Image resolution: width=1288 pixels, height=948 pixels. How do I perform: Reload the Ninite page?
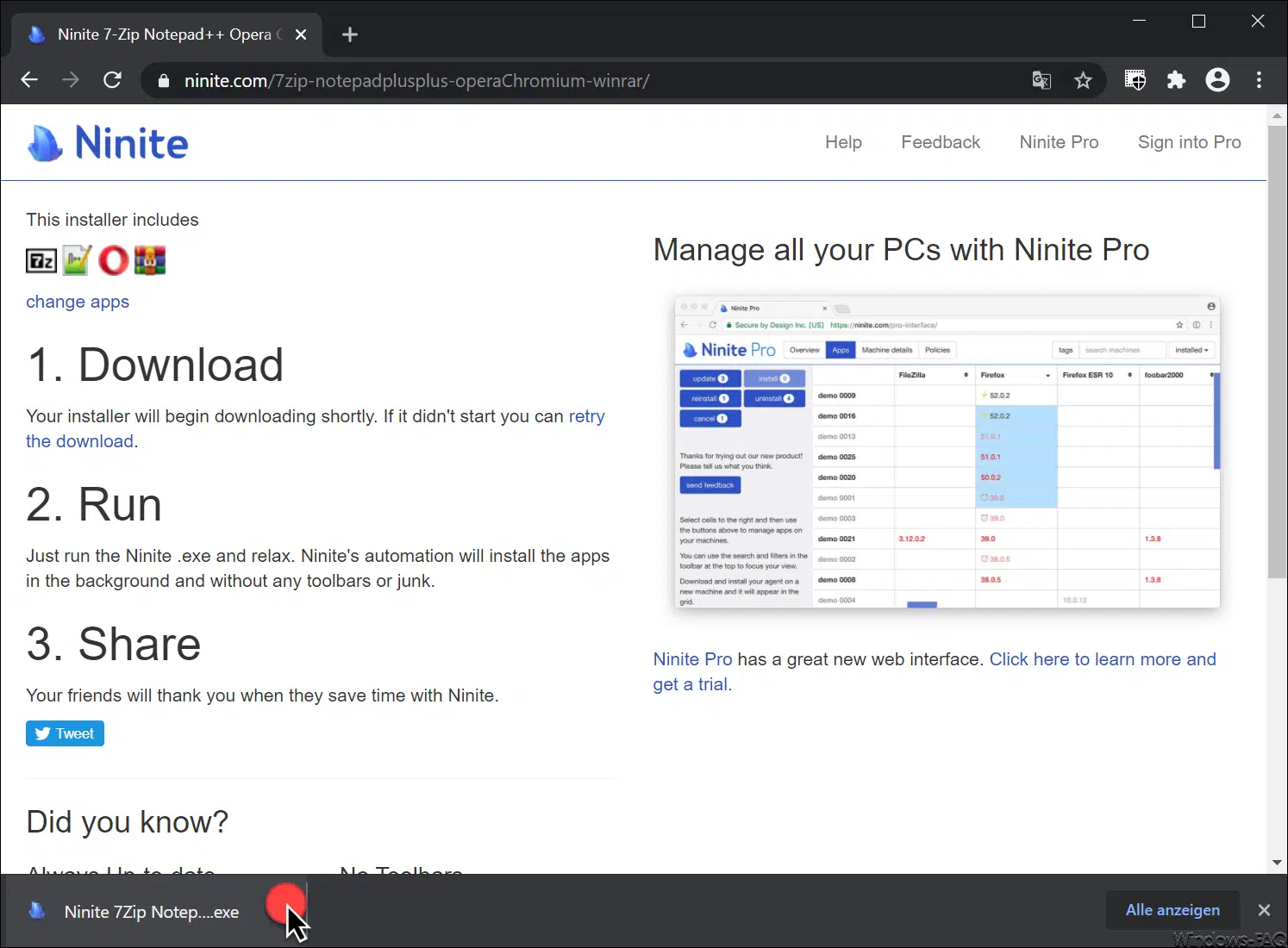112,81
